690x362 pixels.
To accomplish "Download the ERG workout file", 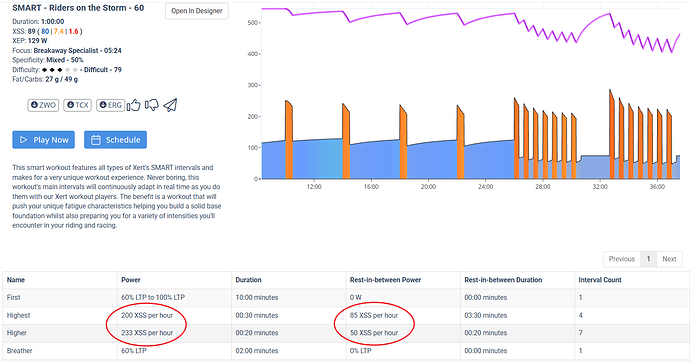I will click(x=110, y=105).
